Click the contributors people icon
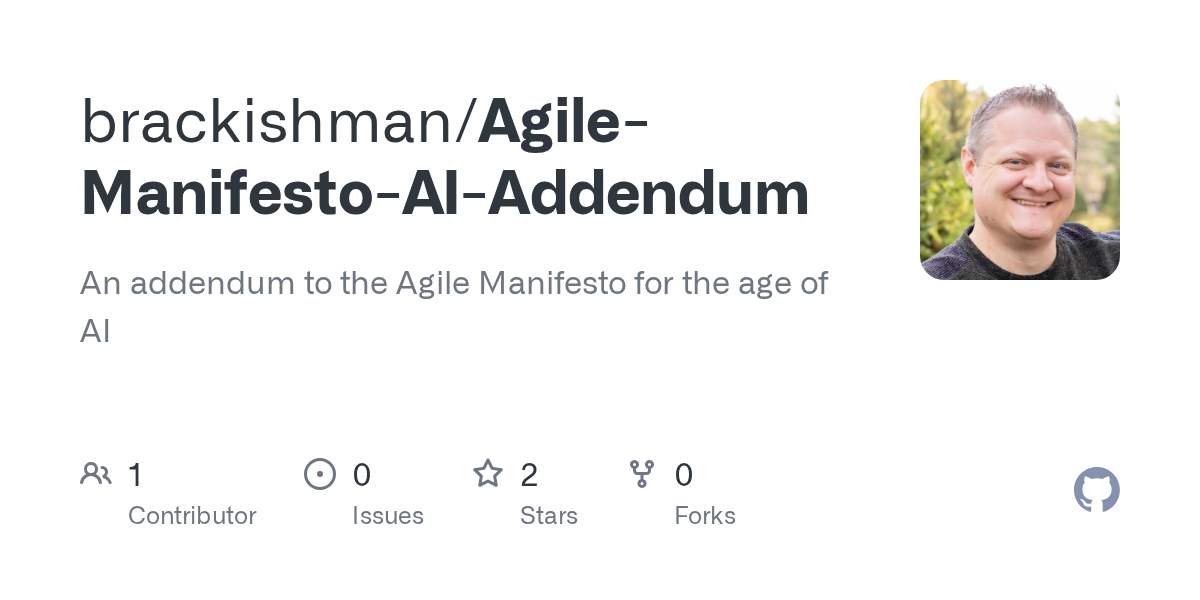 point(96,474)
